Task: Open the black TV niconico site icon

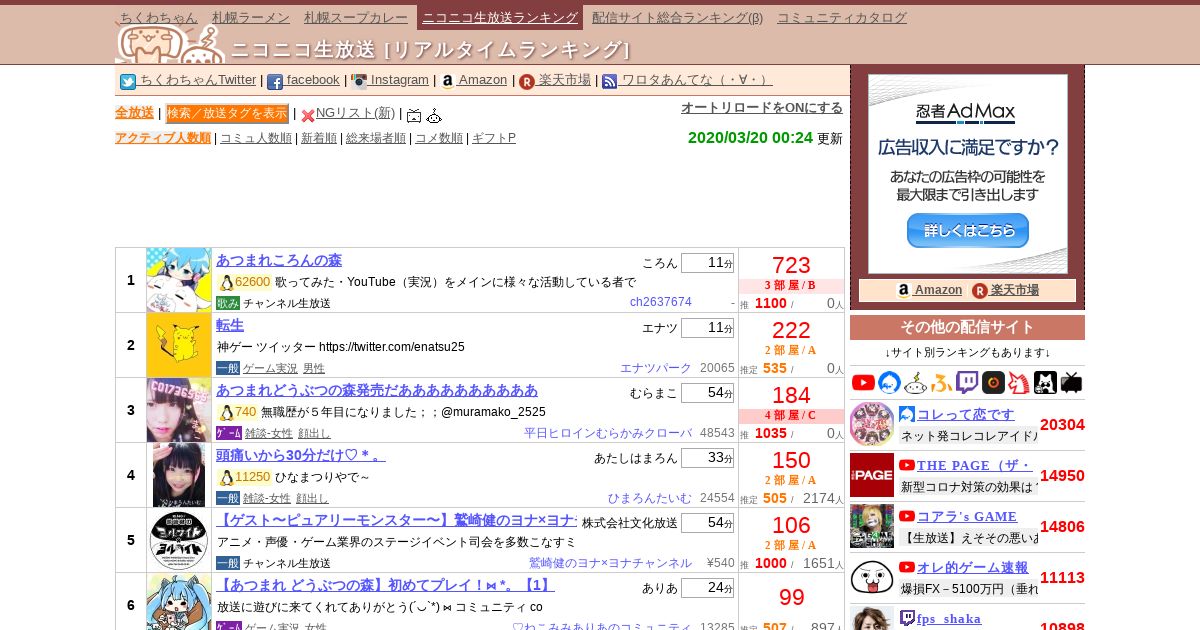Action: [x=1071, y=382]
